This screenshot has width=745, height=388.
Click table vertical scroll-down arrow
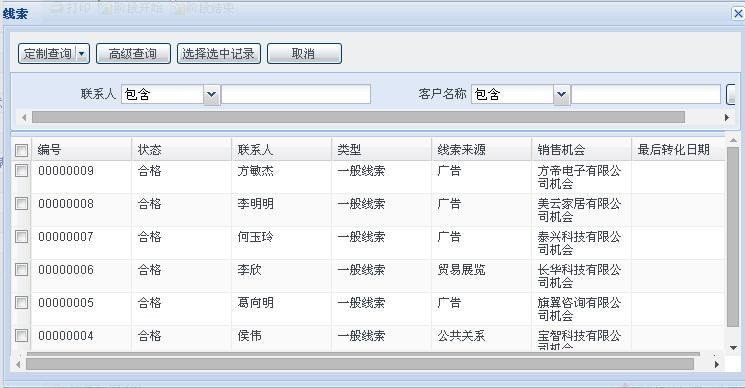pyautogui.click(x=733, y=348)
